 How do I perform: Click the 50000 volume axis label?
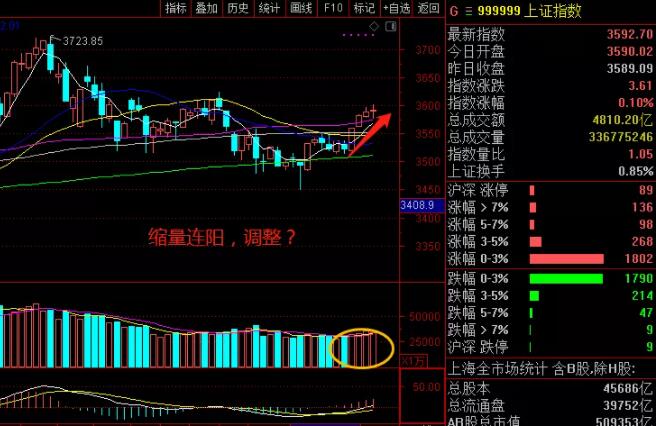tap(425, 317)
